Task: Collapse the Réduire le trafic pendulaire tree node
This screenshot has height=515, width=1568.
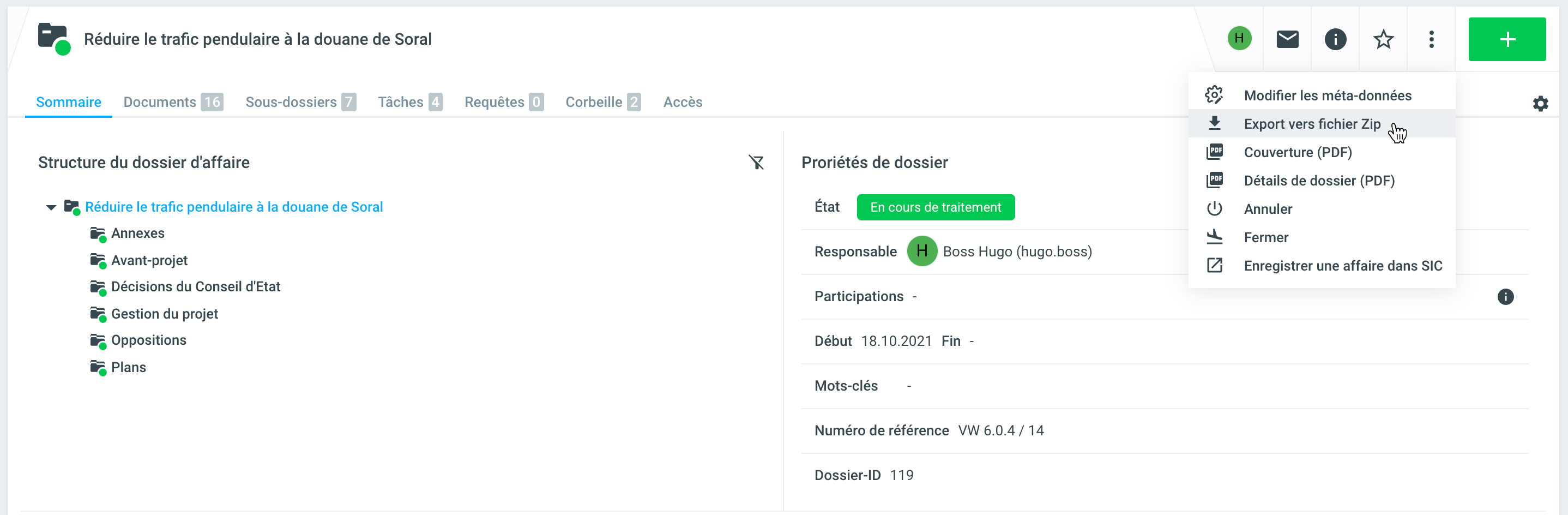Action: 51,208
